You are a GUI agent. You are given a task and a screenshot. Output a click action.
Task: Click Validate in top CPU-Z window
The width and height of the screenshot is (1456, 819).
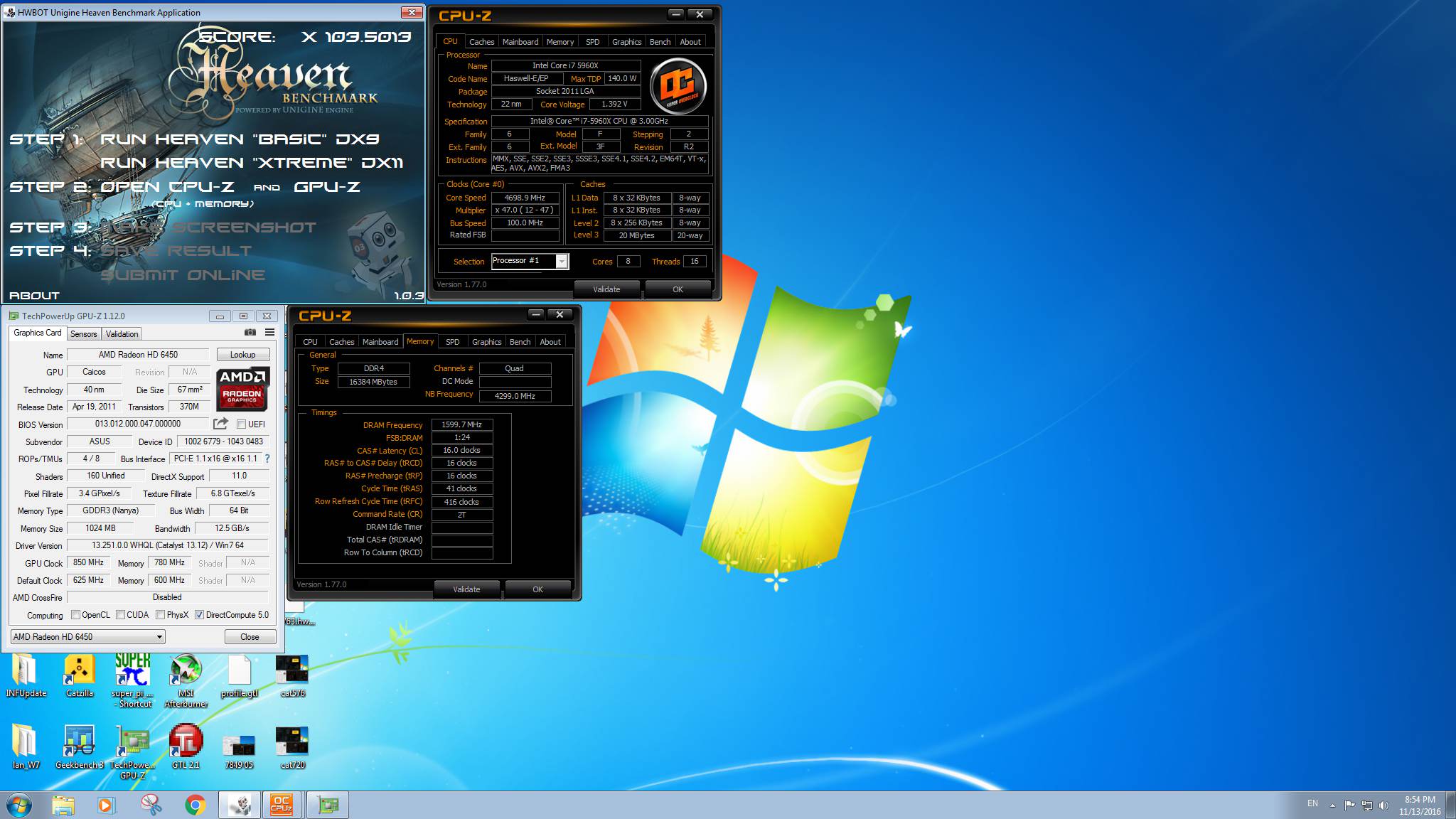coord(606,289)
